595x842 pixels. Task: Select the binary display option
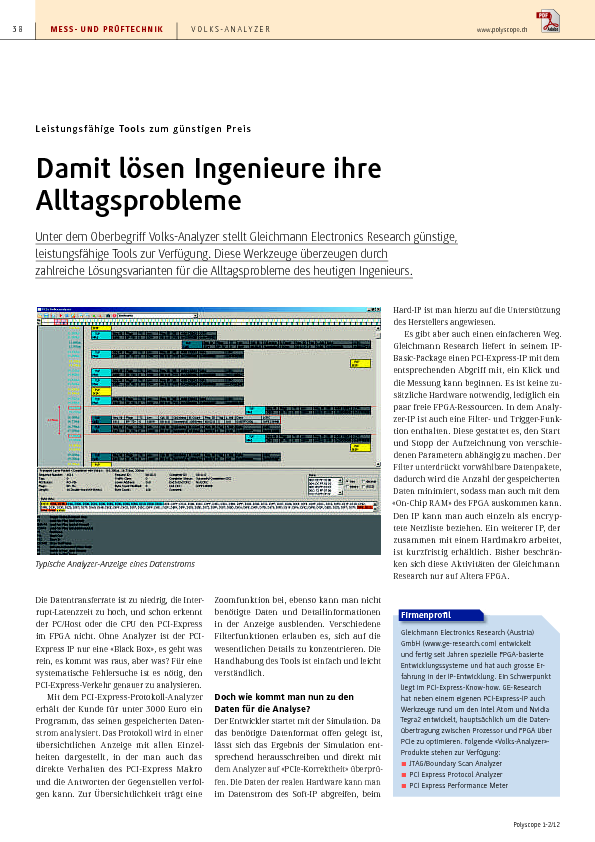point(348,487)
